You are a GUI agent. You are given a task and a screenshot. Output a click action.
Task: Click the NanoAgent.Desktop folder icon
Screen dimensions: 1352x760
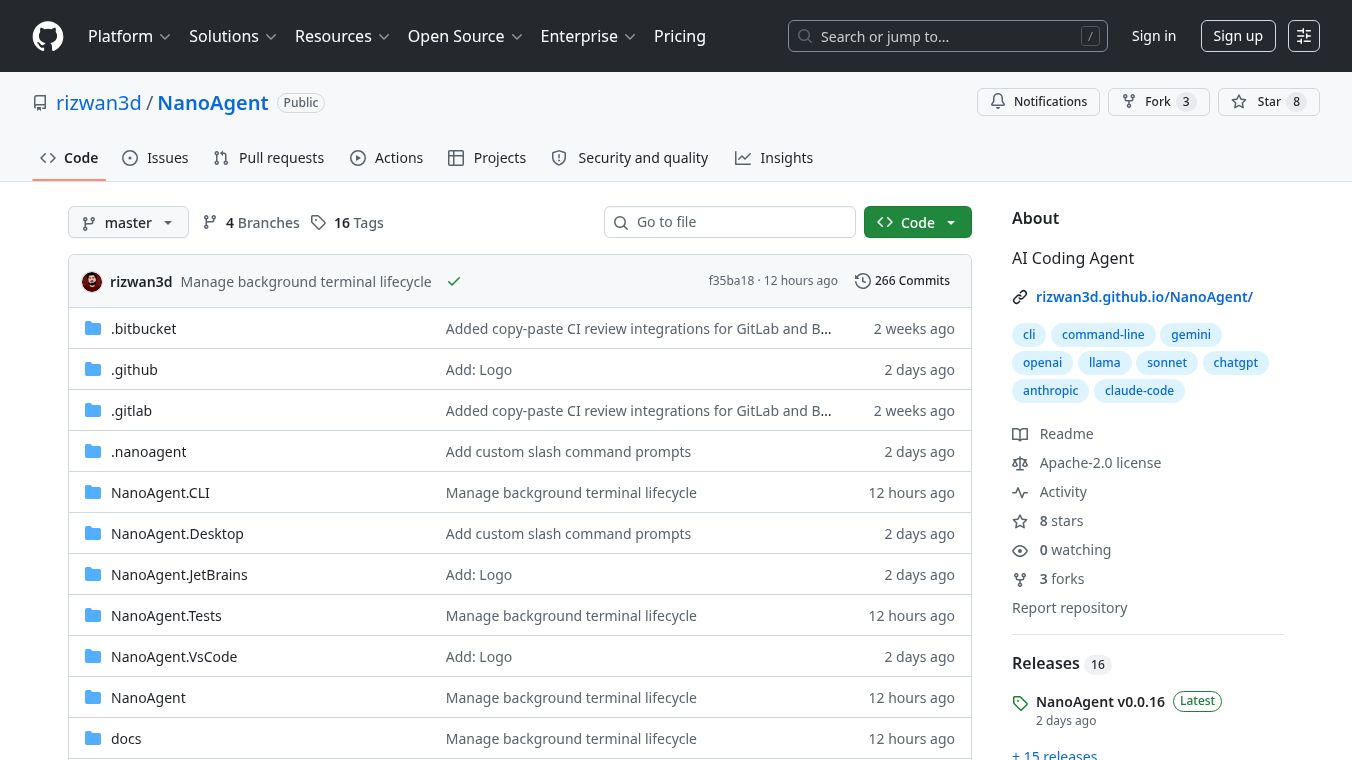(93, 533)
